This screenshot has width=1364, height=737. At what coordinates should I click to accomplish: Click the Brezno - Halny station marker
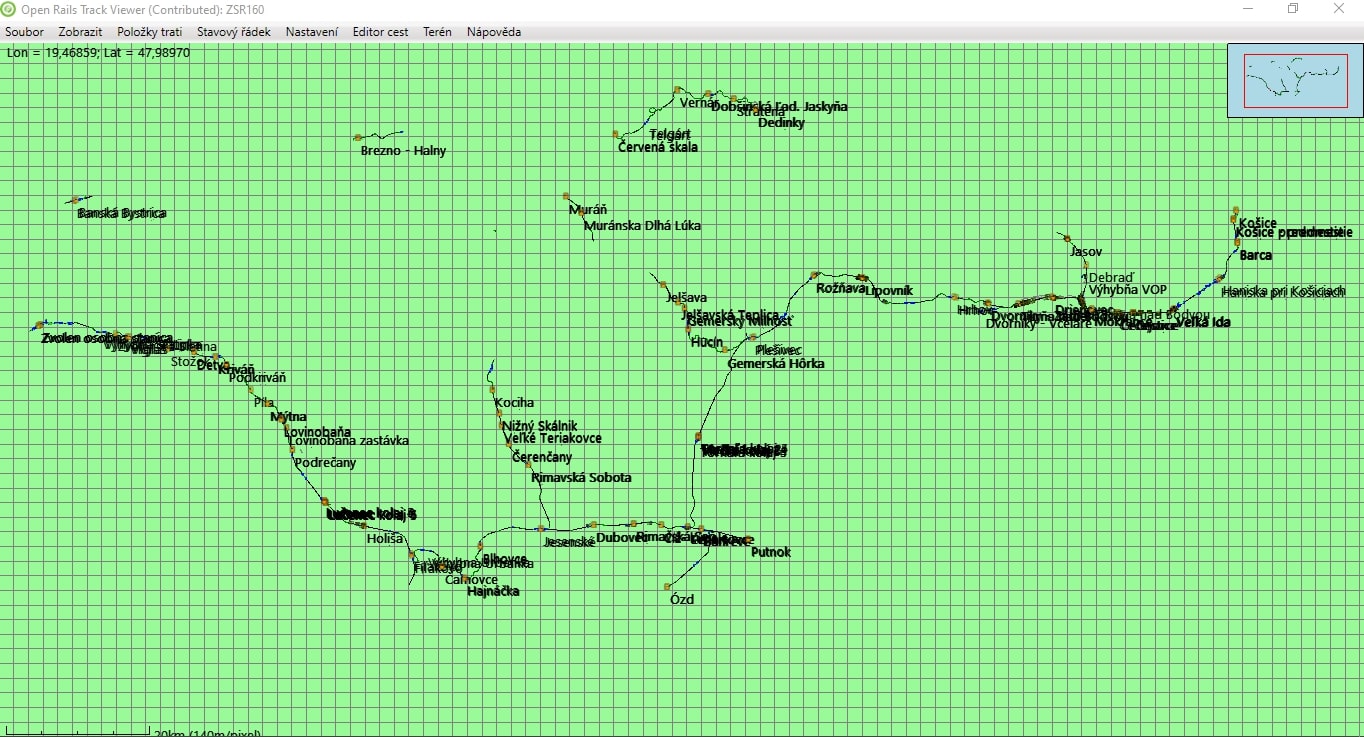pyautogui.click(x=357, y=137)
